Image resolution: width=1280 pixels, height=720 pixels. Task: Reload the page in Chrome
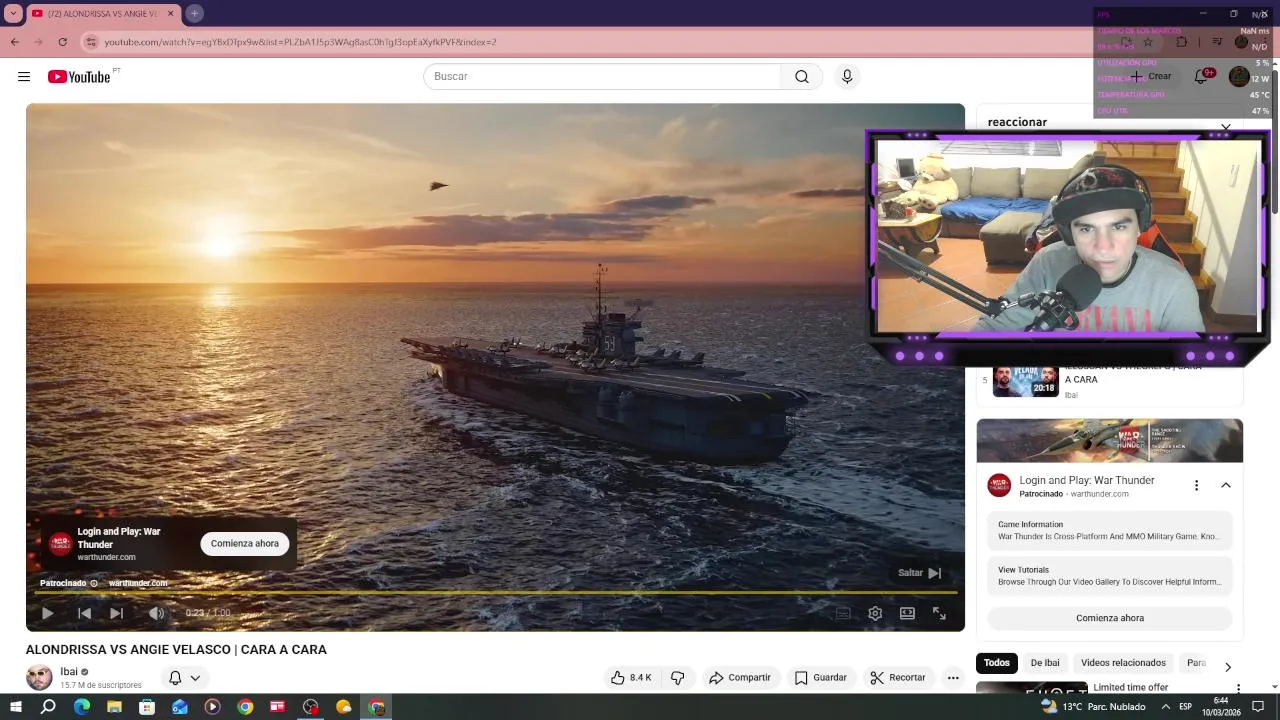(x=62, y=42)
